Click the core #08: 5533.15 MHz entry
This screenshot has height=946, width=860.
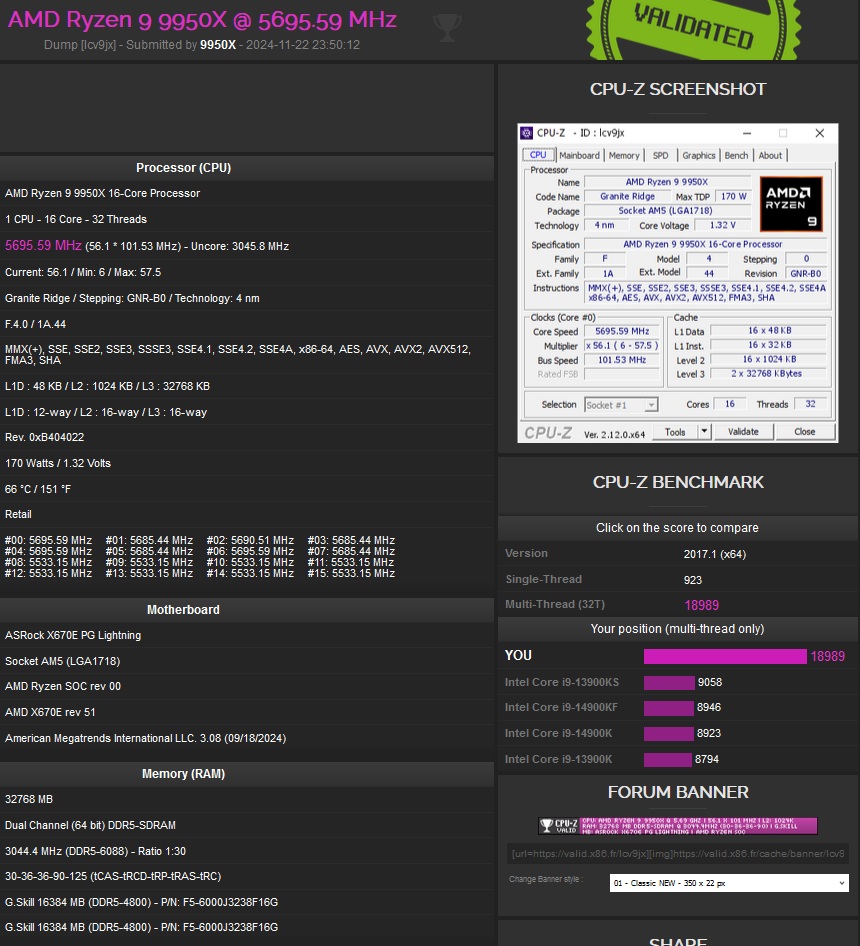pos(48,562)
